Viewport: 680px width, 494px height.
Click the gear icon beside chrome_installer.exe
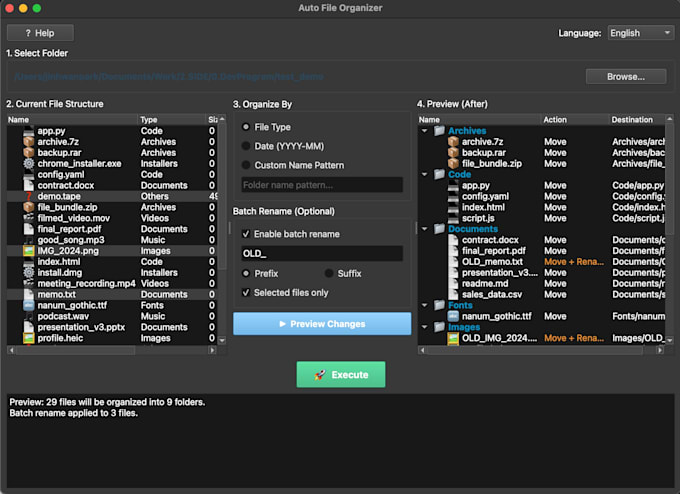click(29, 164)
